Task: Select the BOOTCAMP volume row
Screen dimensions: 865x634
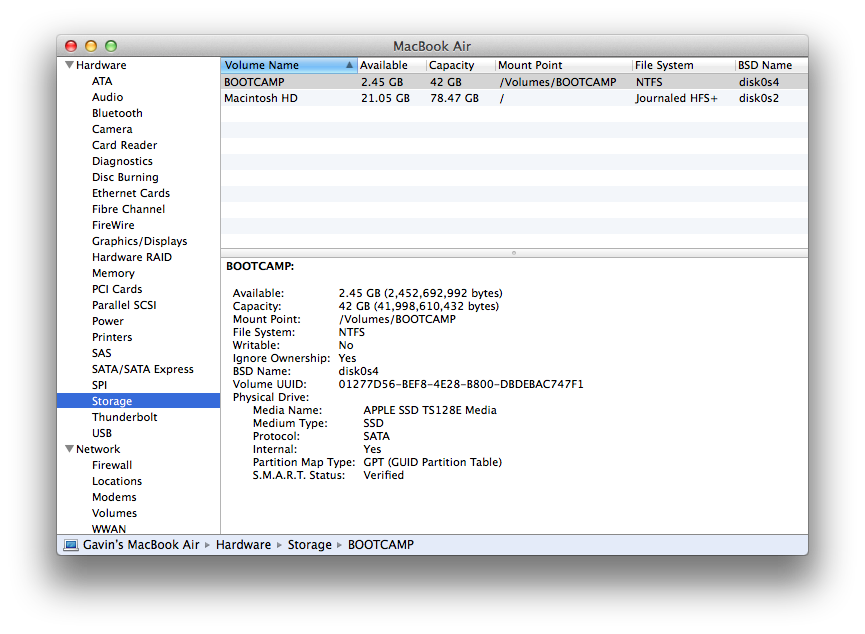Action: pyautogui.click(x=514, y=82)
